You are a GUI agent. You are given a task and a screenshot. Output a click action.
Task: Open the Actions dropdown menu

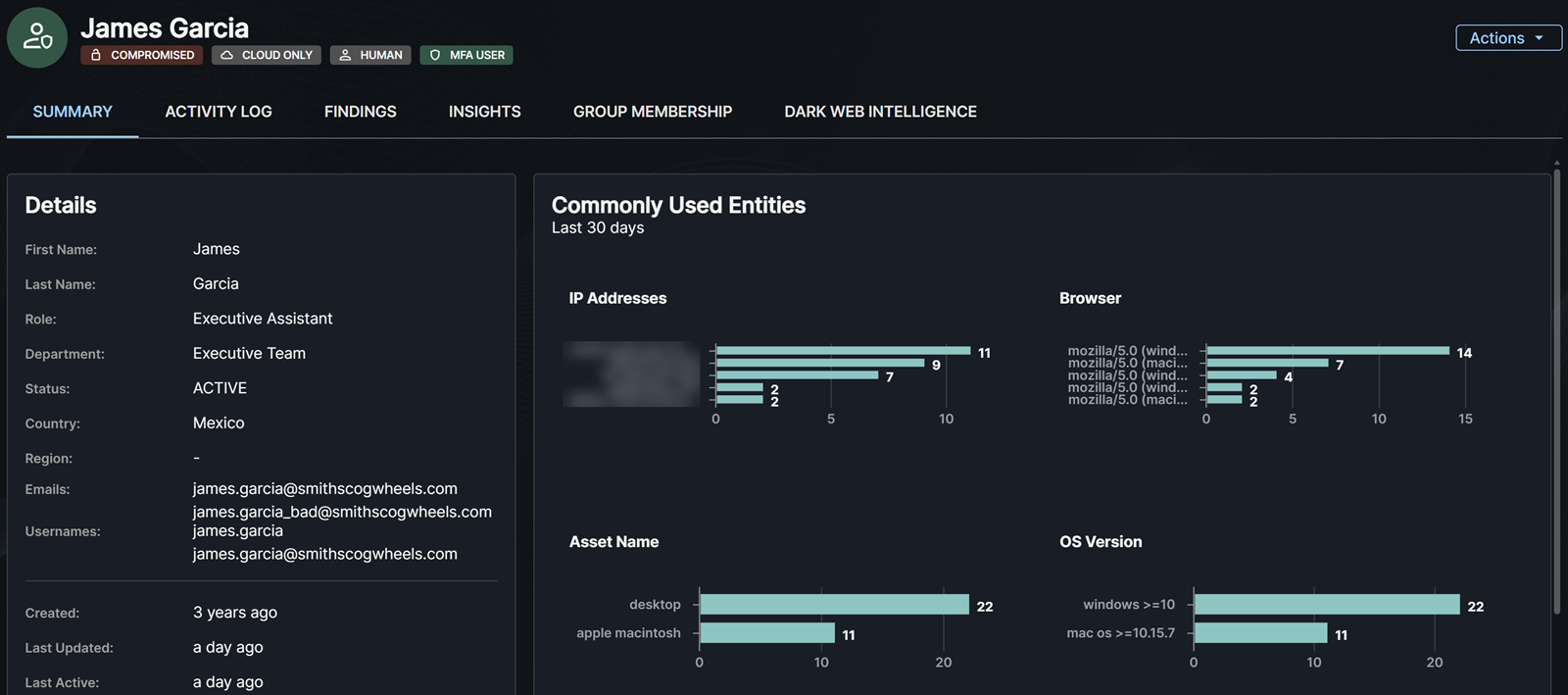click(1507, 38)
